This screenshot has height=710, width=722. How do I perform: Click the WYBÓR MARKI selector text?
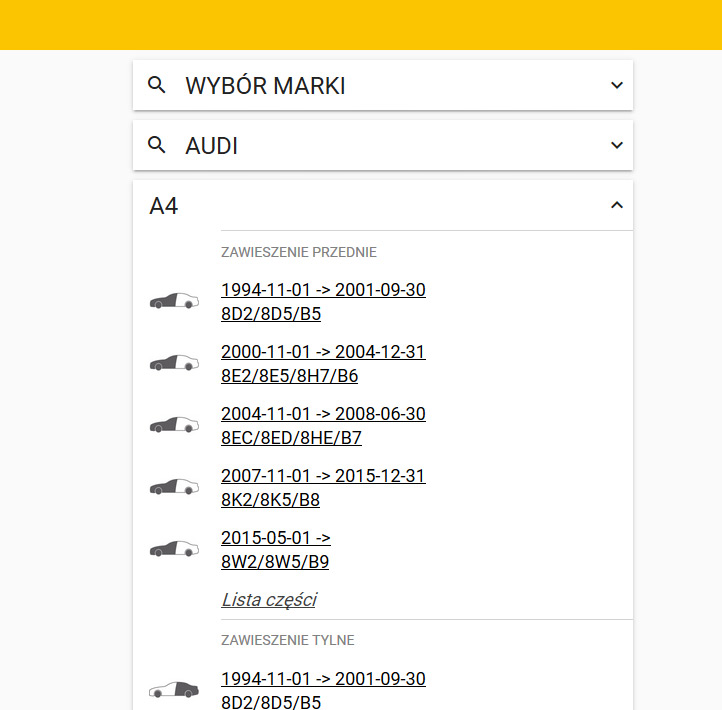tap(265, 86)
